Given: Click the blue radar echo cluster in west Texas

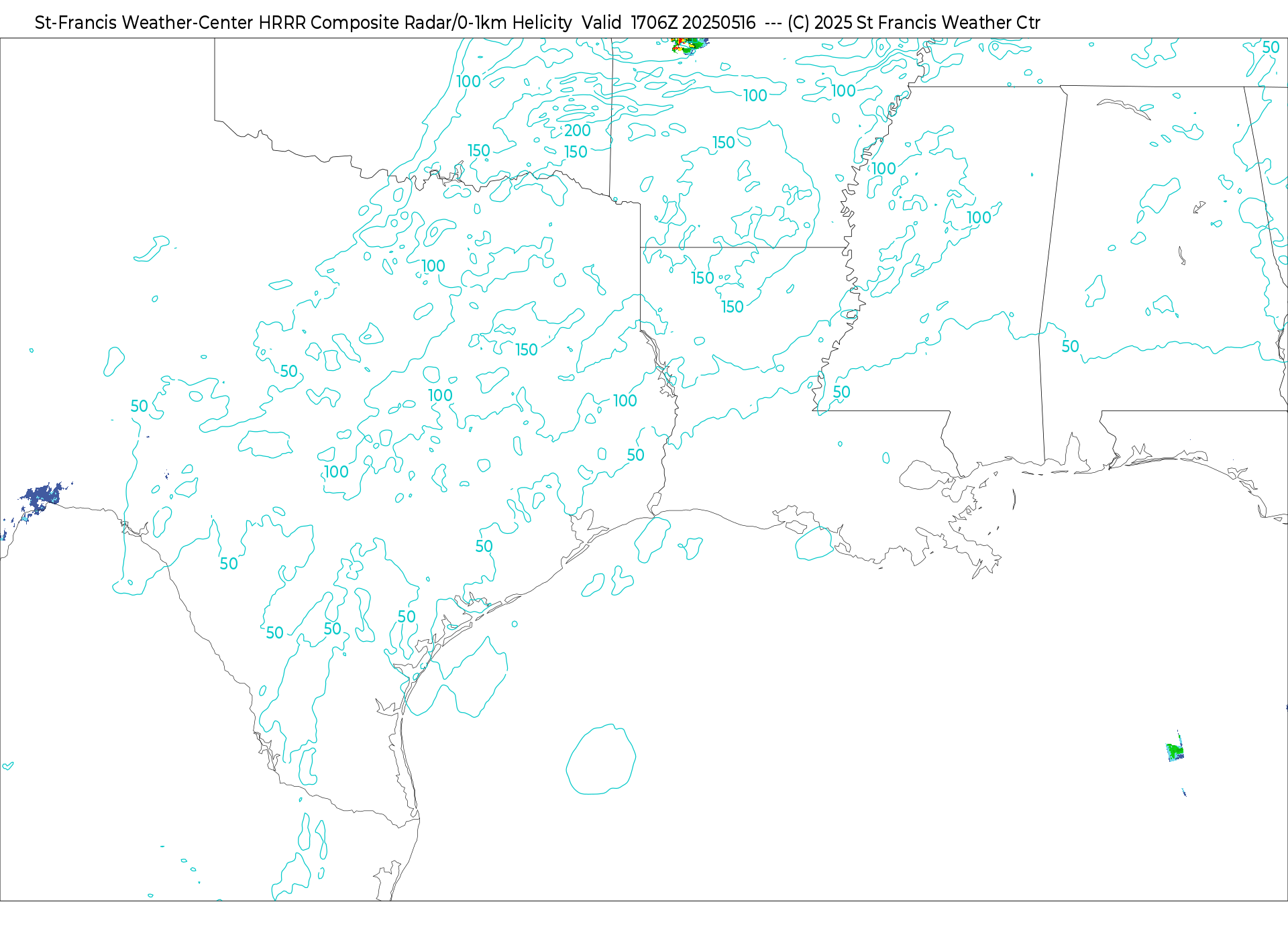Looking at the screenshot, I should click(x=43, y=498).
